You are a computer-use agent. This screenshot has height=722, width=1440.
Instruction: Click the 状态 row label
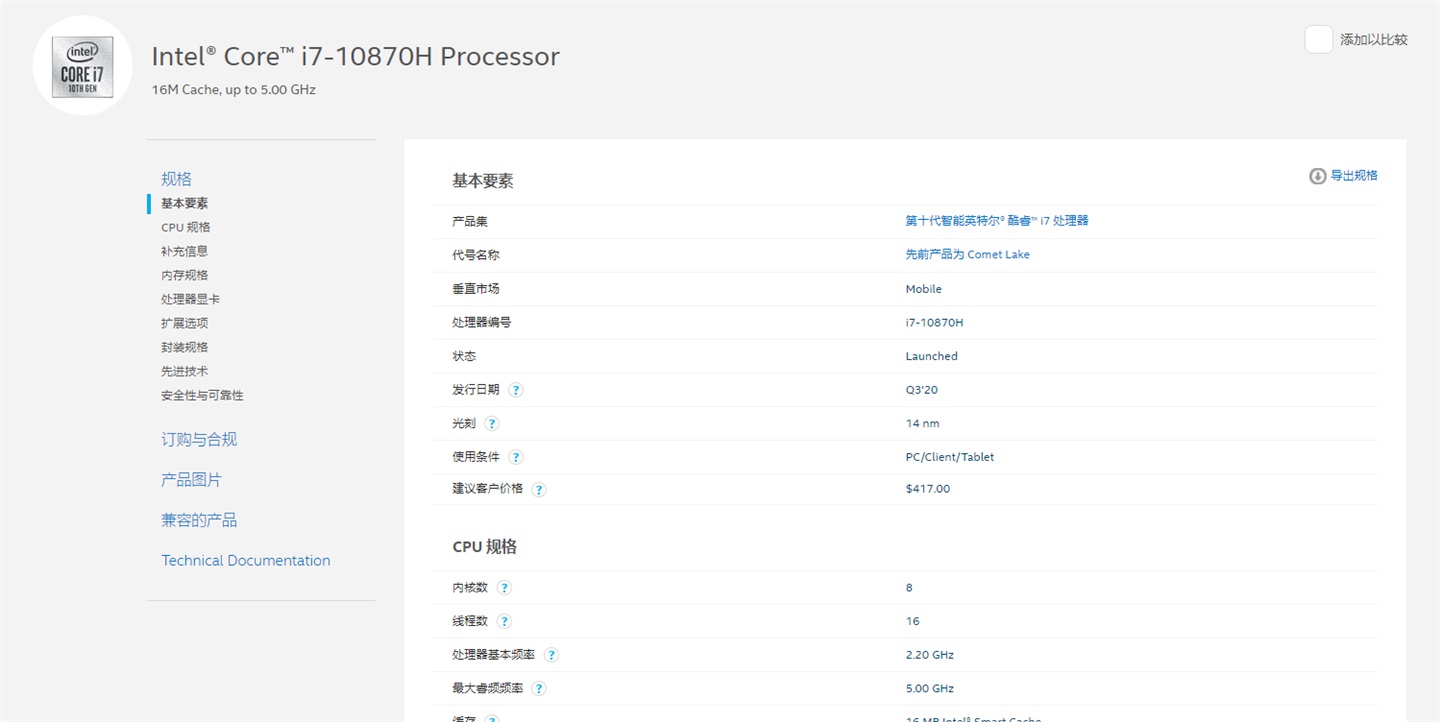[x=464, y=356]
